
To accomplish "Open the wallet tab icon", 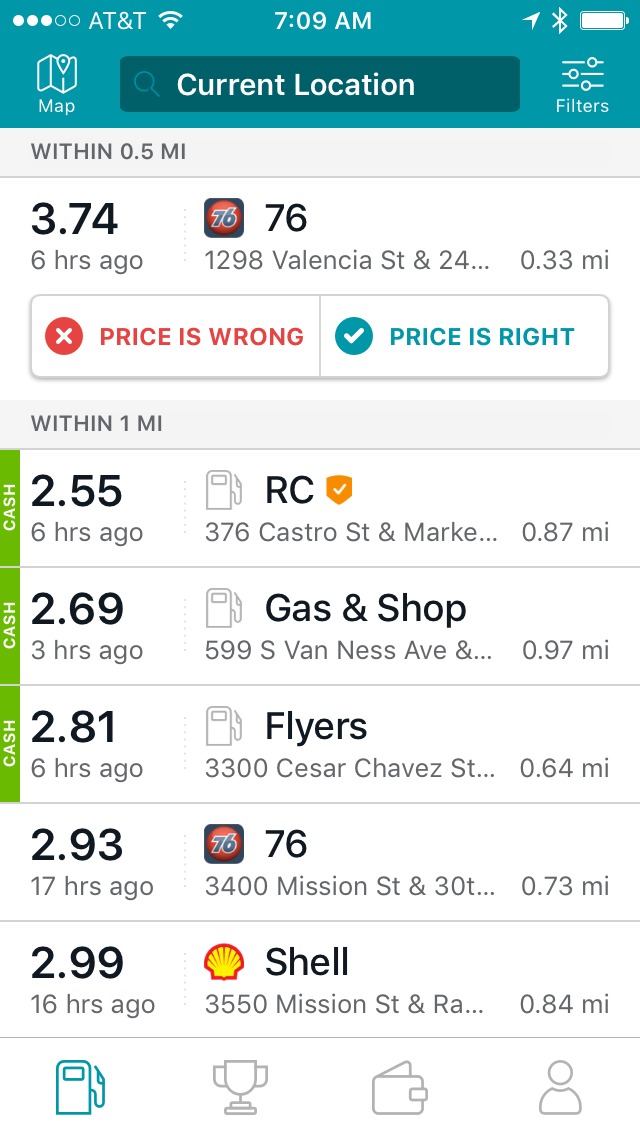I will pyautogui.click(x=400, y=1087).
